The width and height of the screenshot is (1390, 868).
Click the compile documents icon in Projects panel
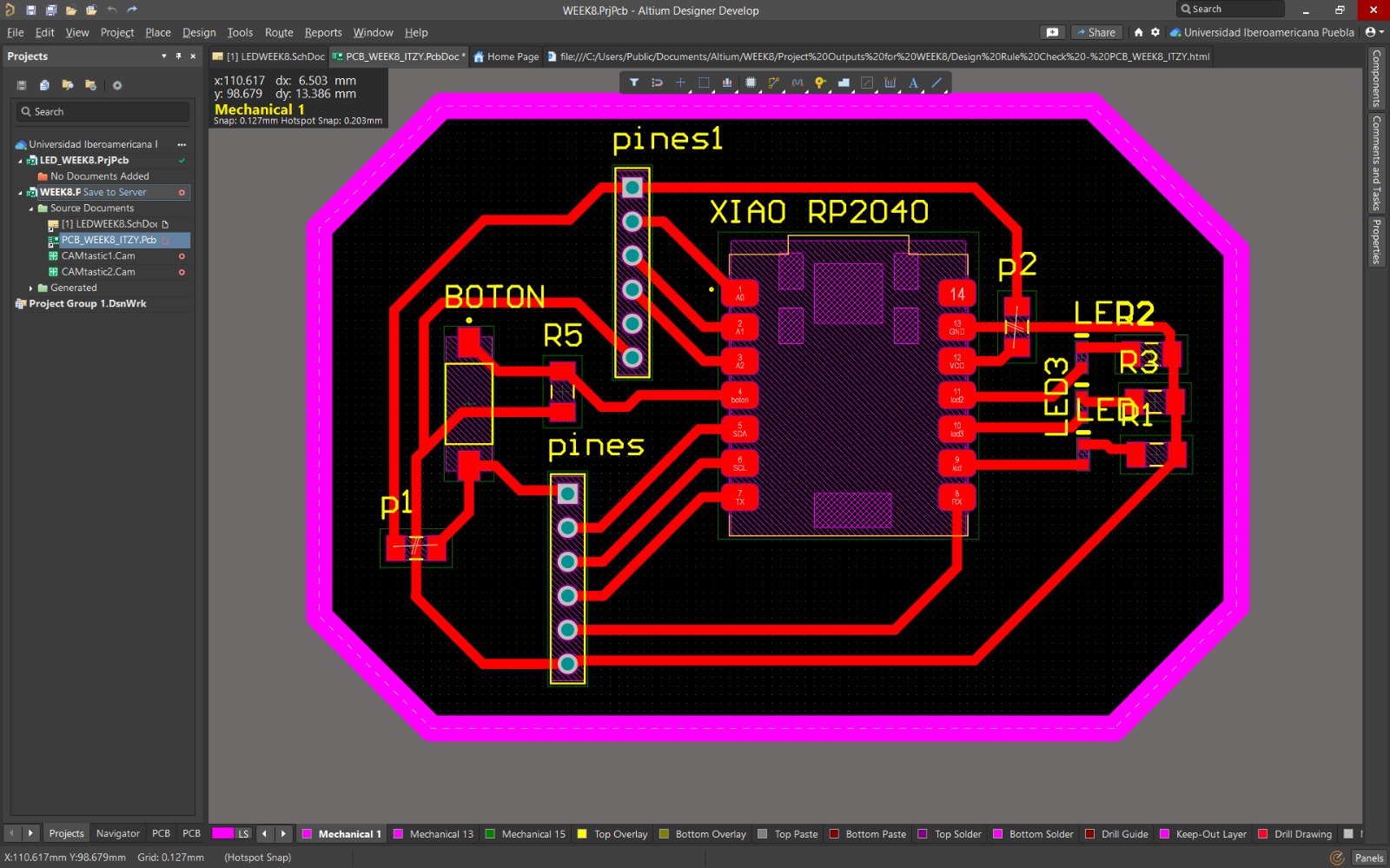[x=44, y=85]
